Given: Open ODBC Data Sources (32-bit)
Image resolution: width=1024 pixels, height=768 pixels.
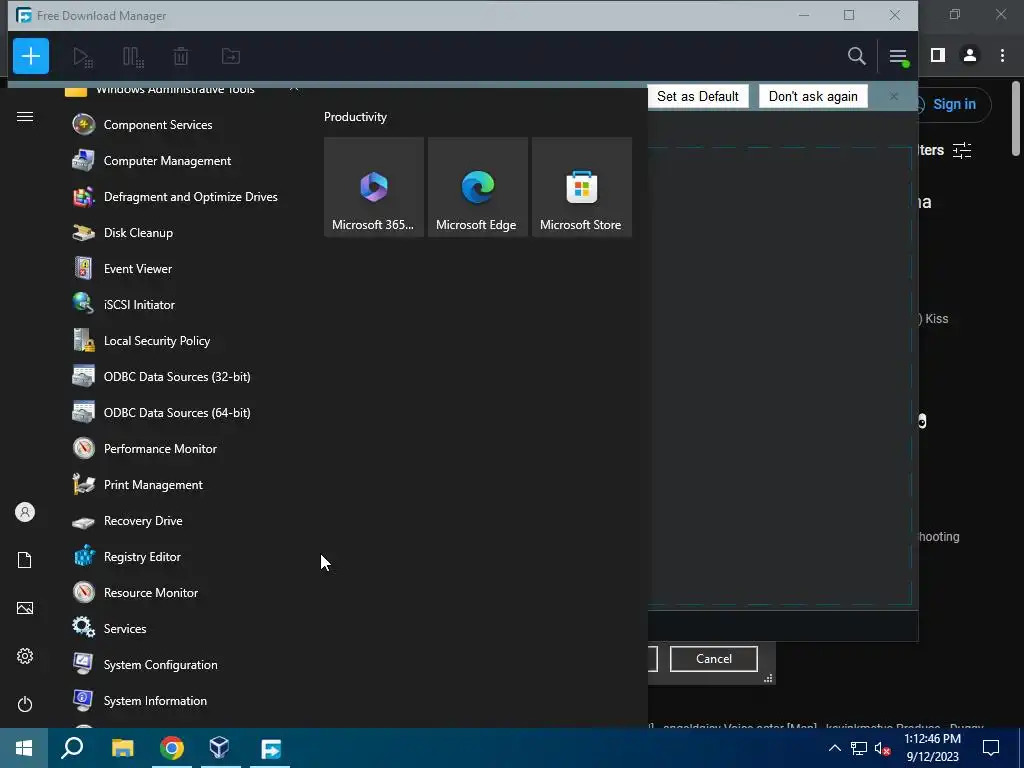Looking at the screenshot, I should pyautogui.click(x=184, y=376).
